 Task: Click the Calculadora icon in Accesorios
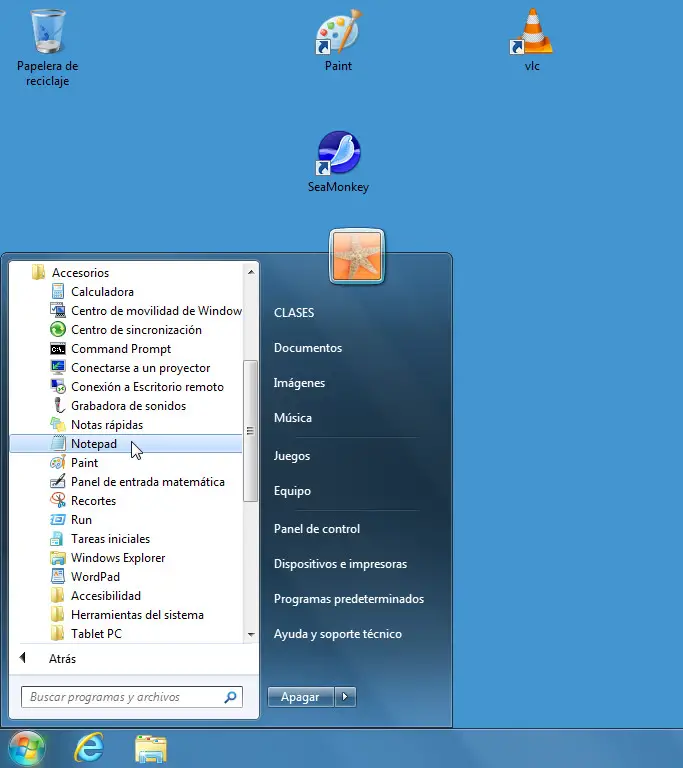(58, 291)
